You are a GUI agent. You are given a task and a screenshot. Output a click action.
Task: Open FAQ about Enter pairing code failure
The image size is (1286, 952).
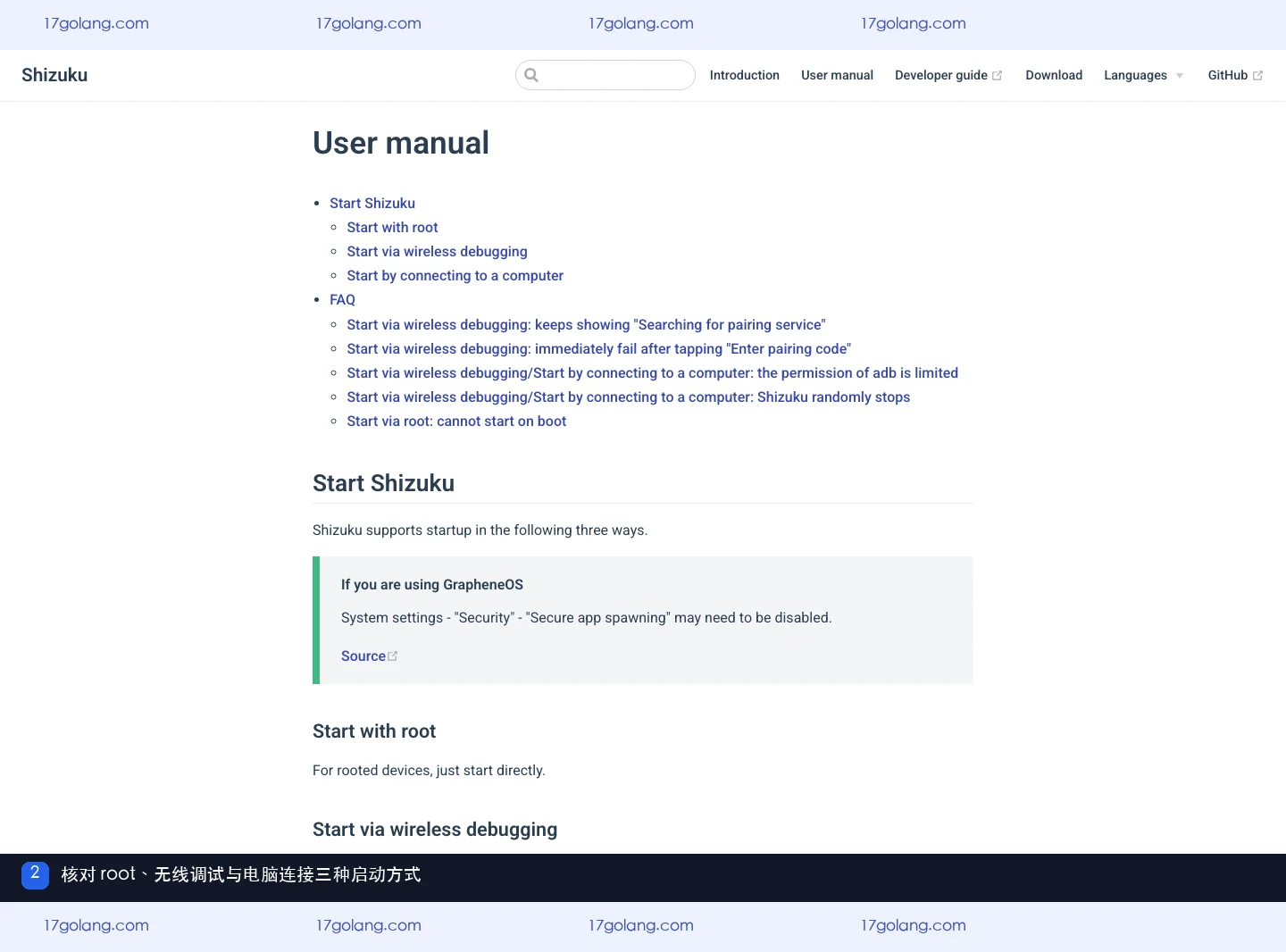[x=598, y=349]
